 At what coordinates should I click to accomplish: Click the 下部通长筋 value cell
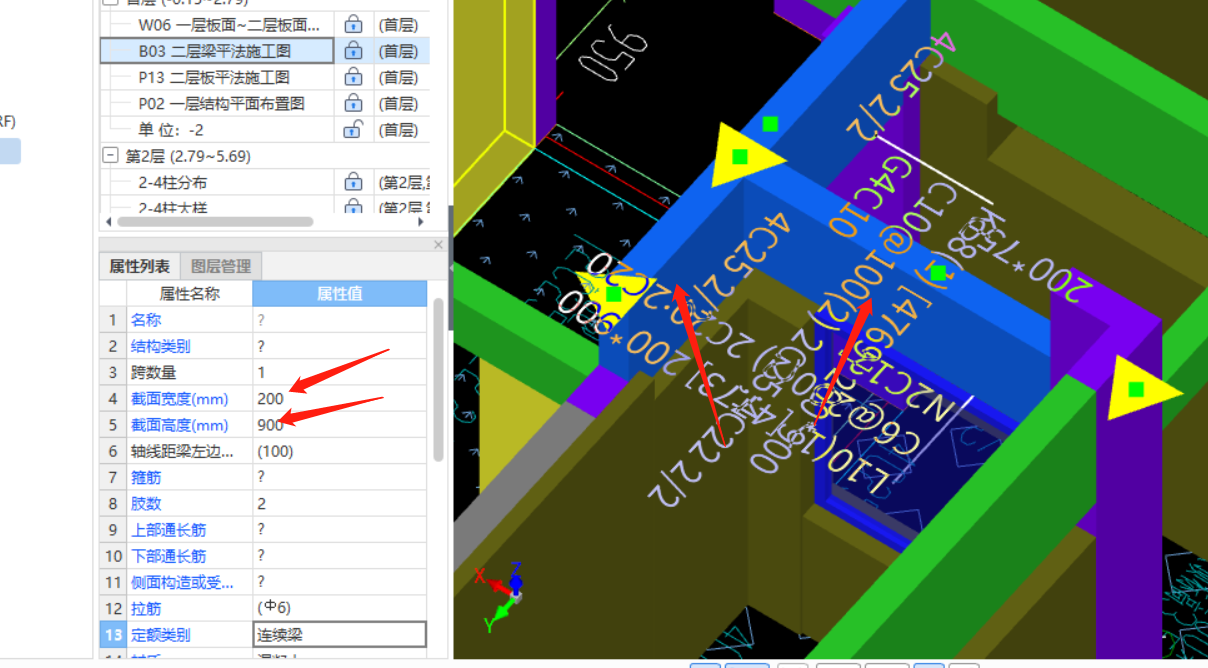point(340,555)
